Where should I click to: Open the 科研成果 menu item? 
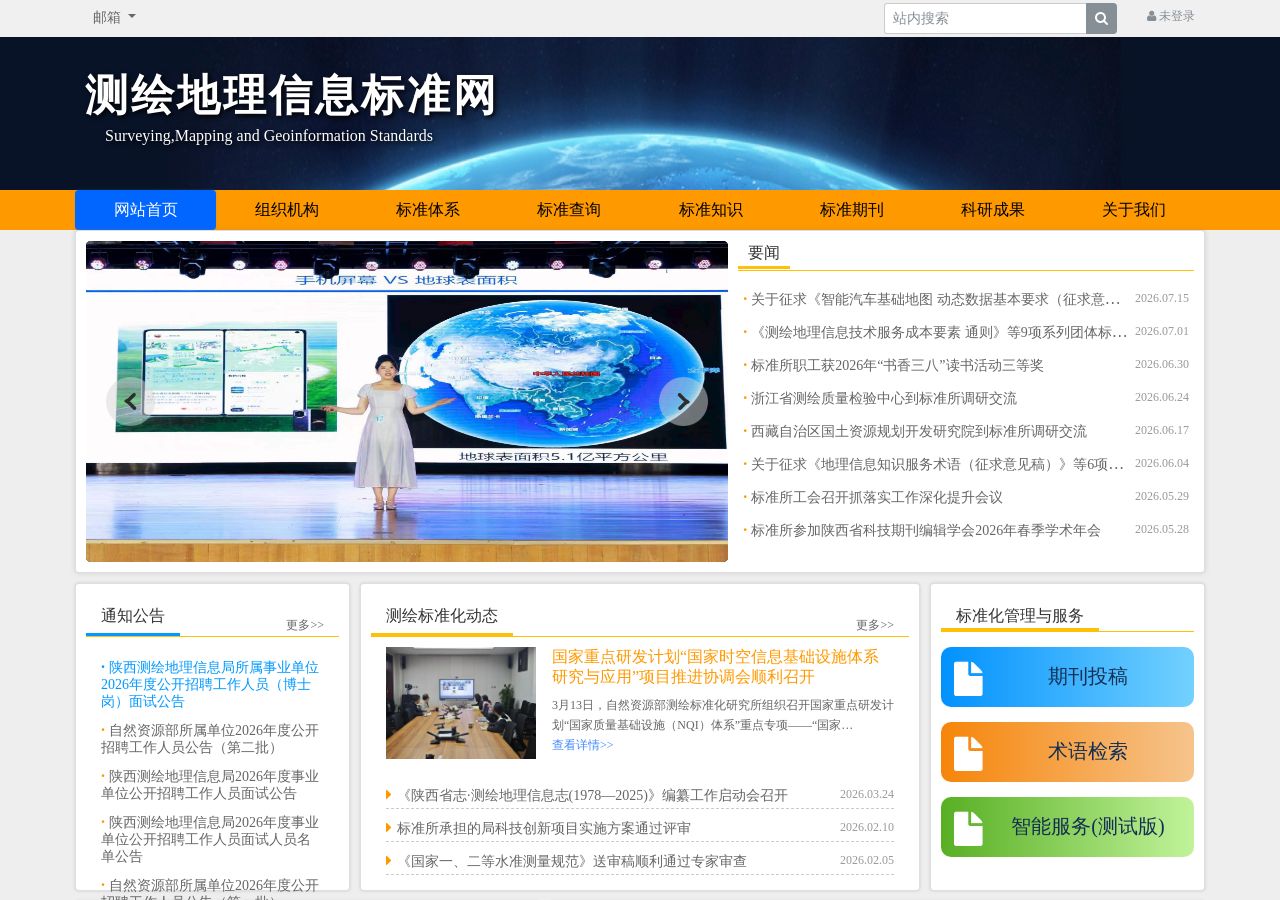993,210
